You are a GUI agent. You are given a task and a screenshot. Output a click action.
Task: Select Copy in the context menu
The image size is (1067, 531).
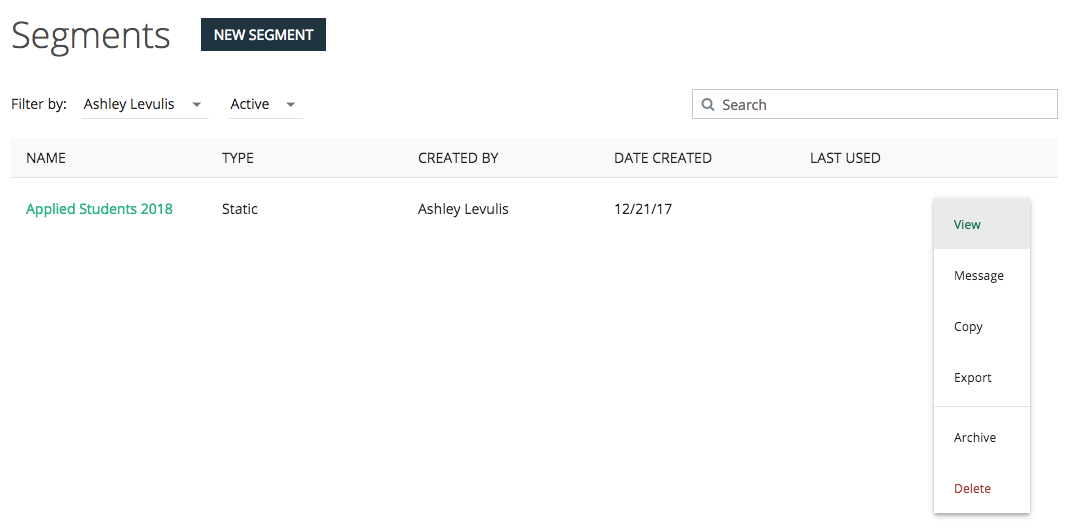(981, 326)
